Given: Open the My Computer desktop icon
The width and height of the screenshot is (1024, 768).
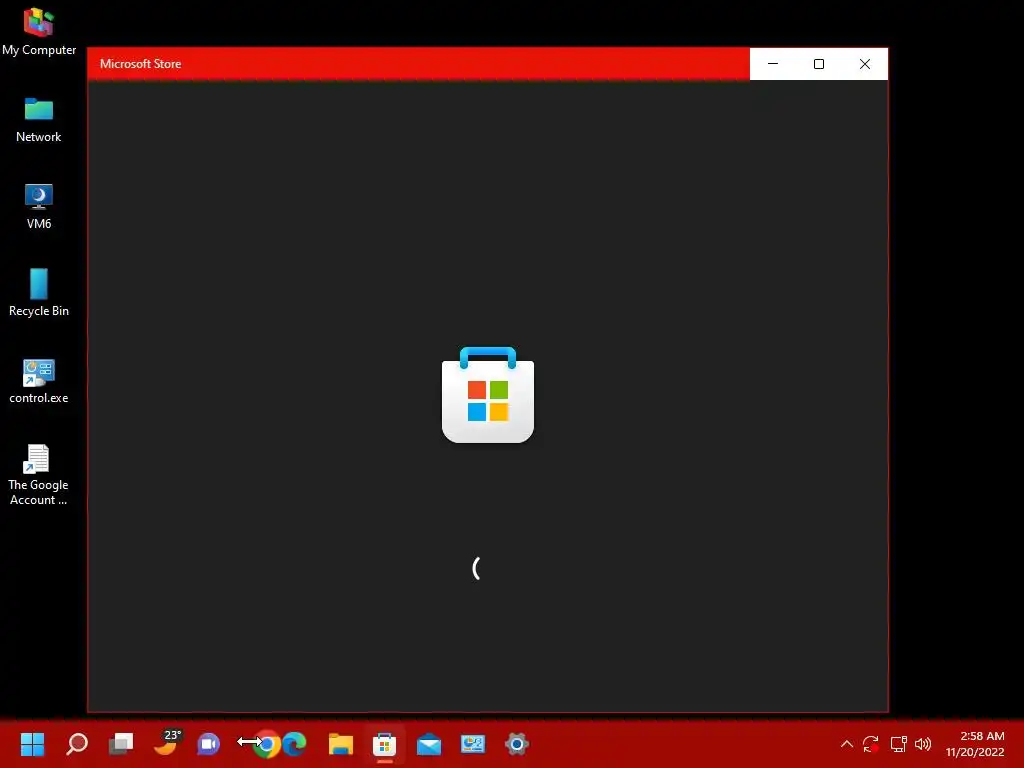Looking at the screenshot, I should [39, 31].
